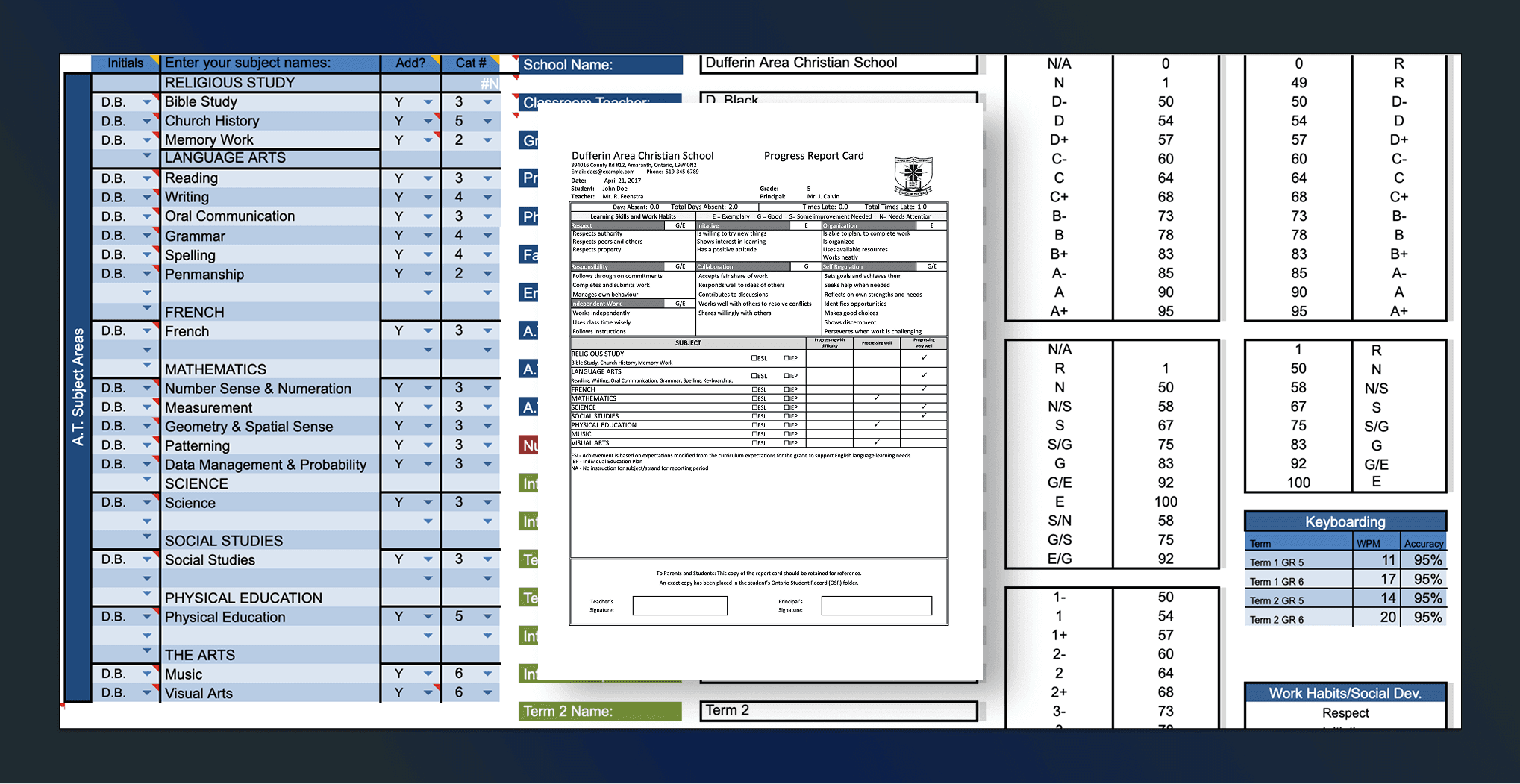Viewport: 1520px width, 784px height.
Task: Click the dacs@example.com email link
Action: pyautogui.click(x=612, y=172)
